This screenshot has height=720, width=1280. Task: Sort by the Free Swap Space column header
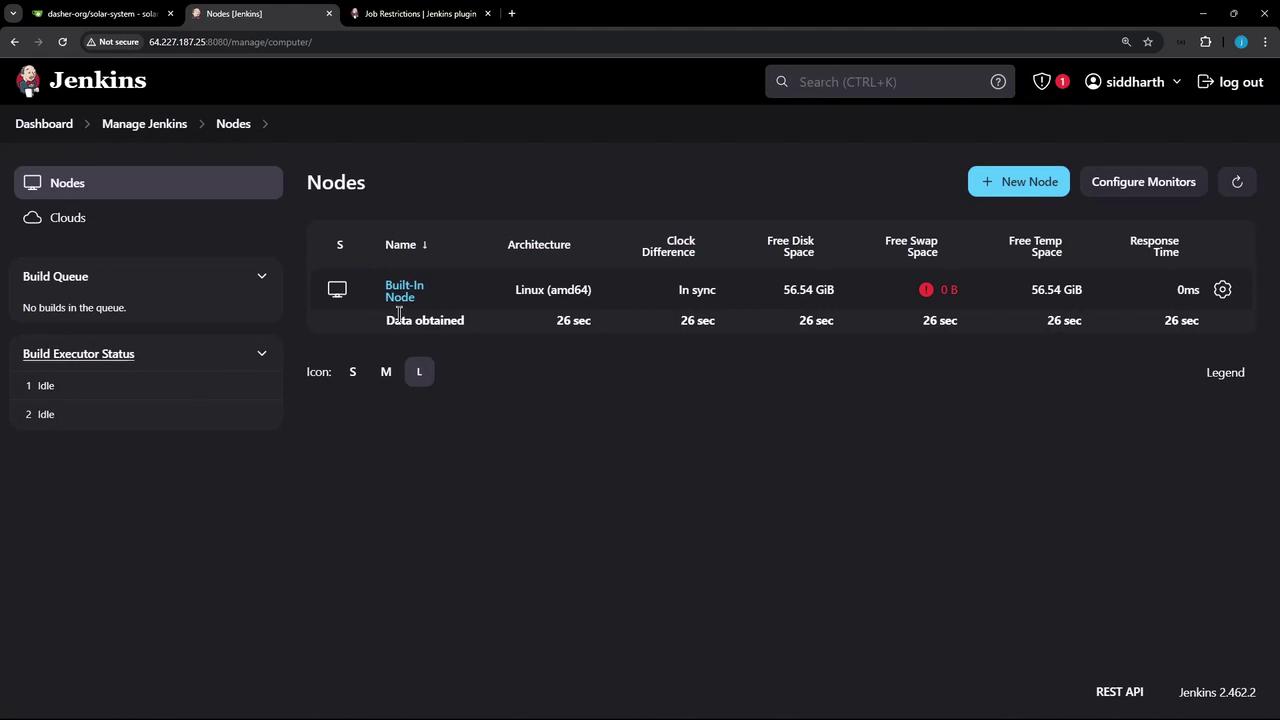pos(910,246)
